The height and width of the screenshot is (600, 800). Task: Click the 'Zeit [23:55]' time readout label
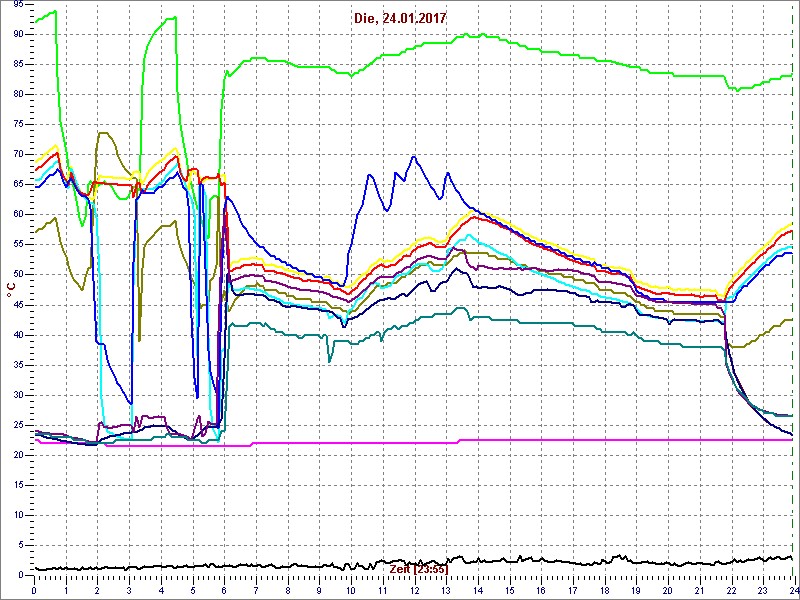(419, 569)
